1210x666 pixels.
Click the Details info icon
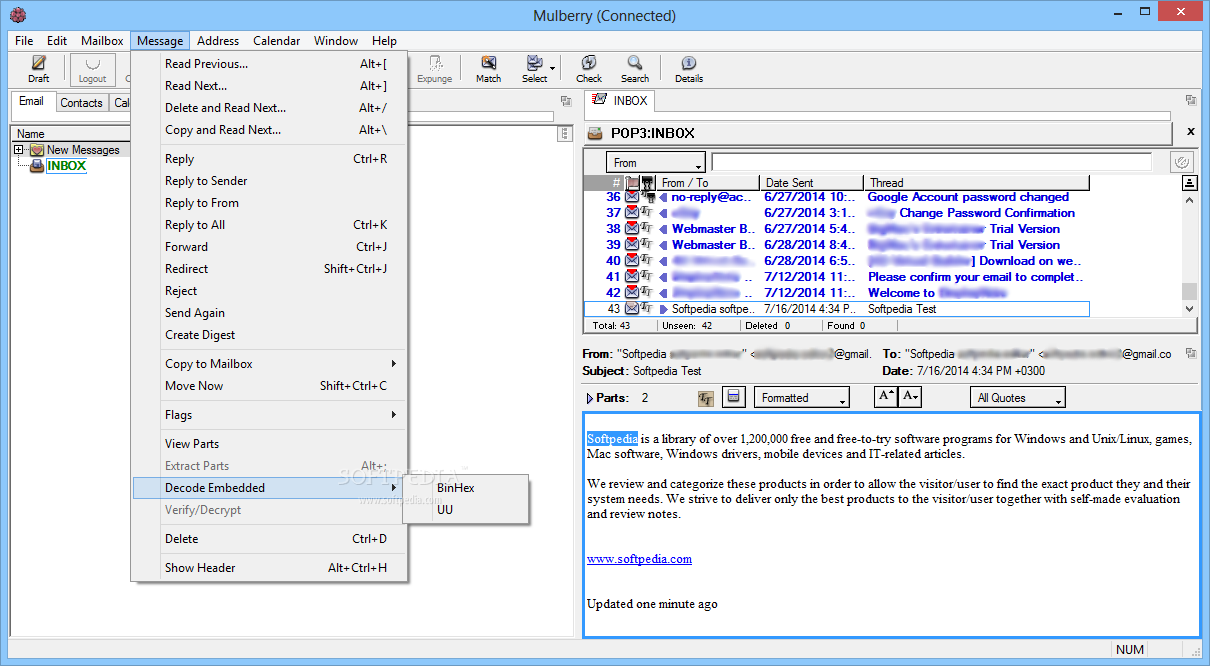(x=688, y=63)
